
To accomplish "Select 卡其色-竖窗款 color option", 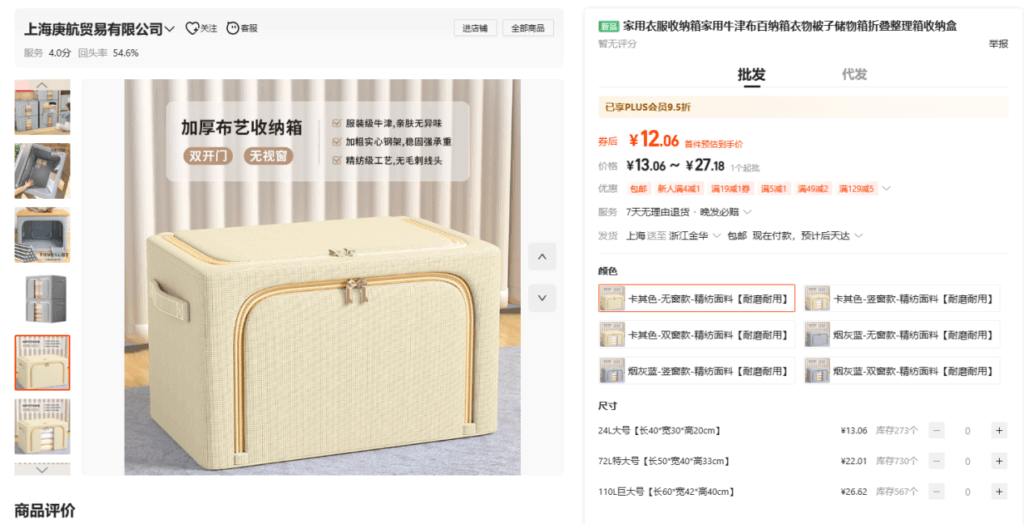I will tap(902, 299).
